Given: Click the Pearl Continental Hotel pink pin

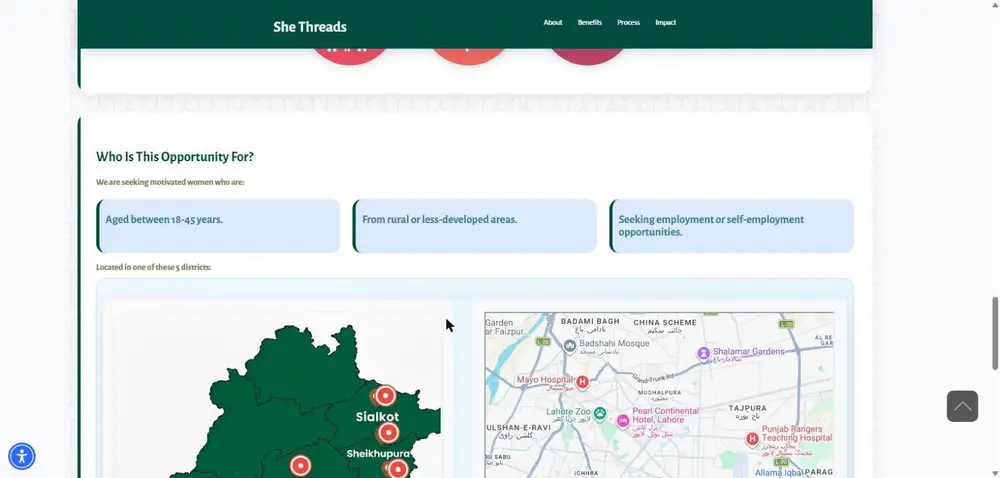Looking at the screenshot, I should coord(622,421).
